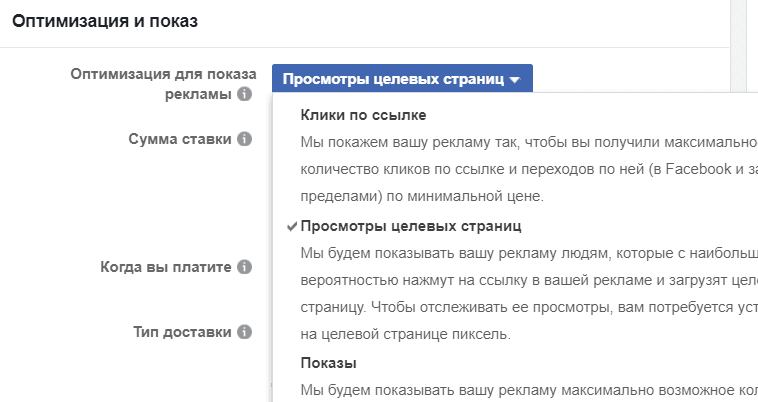Viewport: 758px width, 402px height.
Task: Click info icon beside "Оптимизация для показа рекламы"
Action: pos(243,94)
